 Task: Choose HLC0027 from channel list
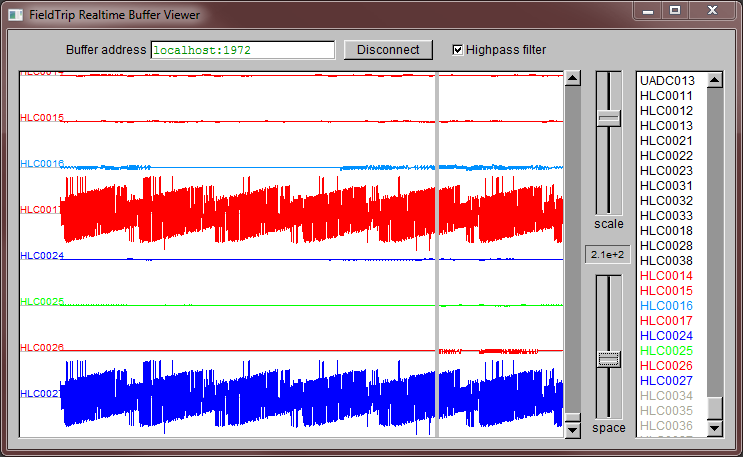point(666,381)
